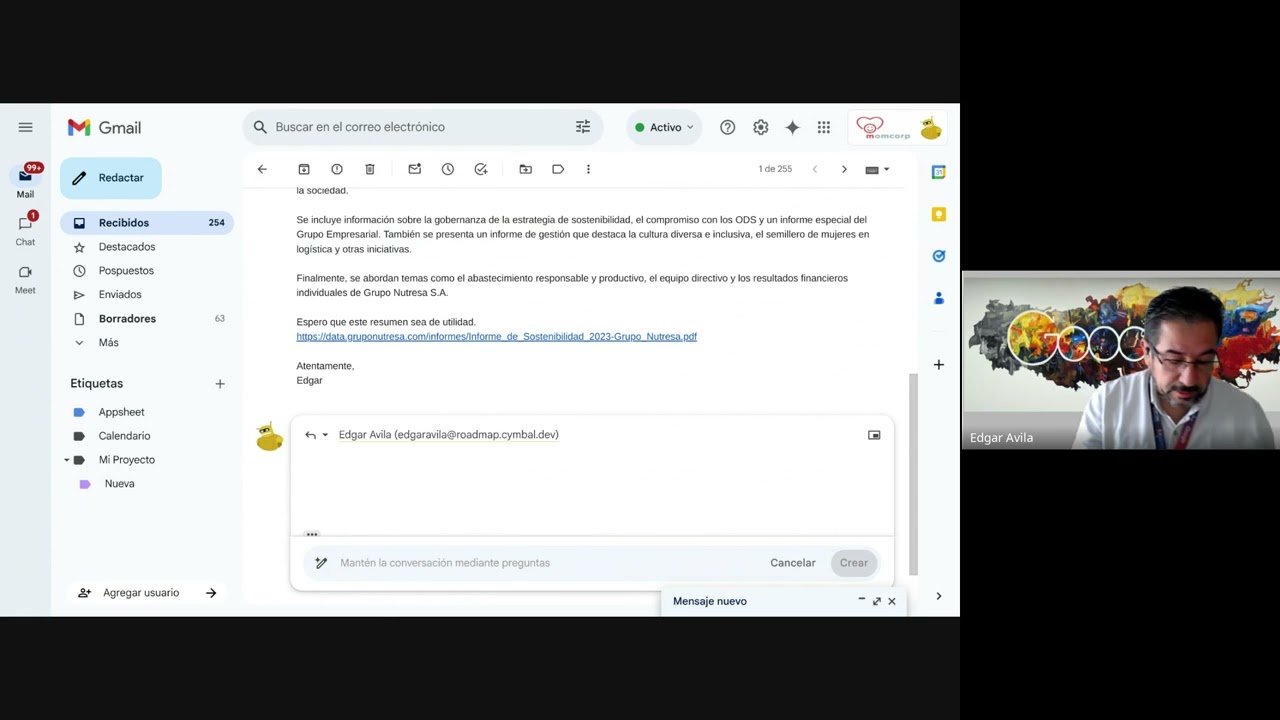Pop out the reply window
This screenshot has height=720, width=1280.
874,435
